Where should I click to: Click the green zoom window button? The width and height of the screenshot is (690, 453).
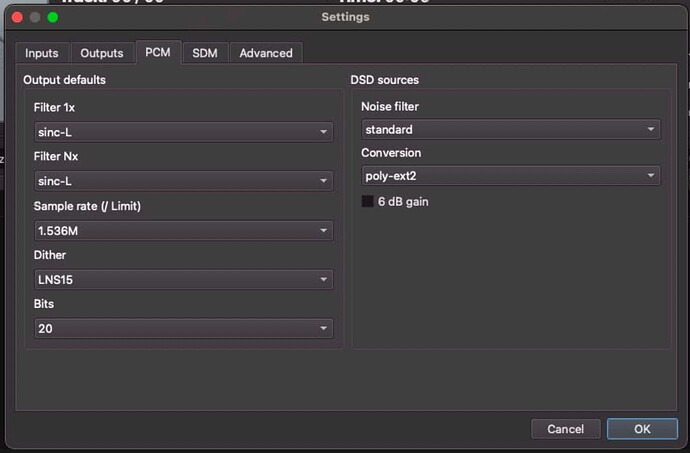pyautogui.click(x=53, y=17)
